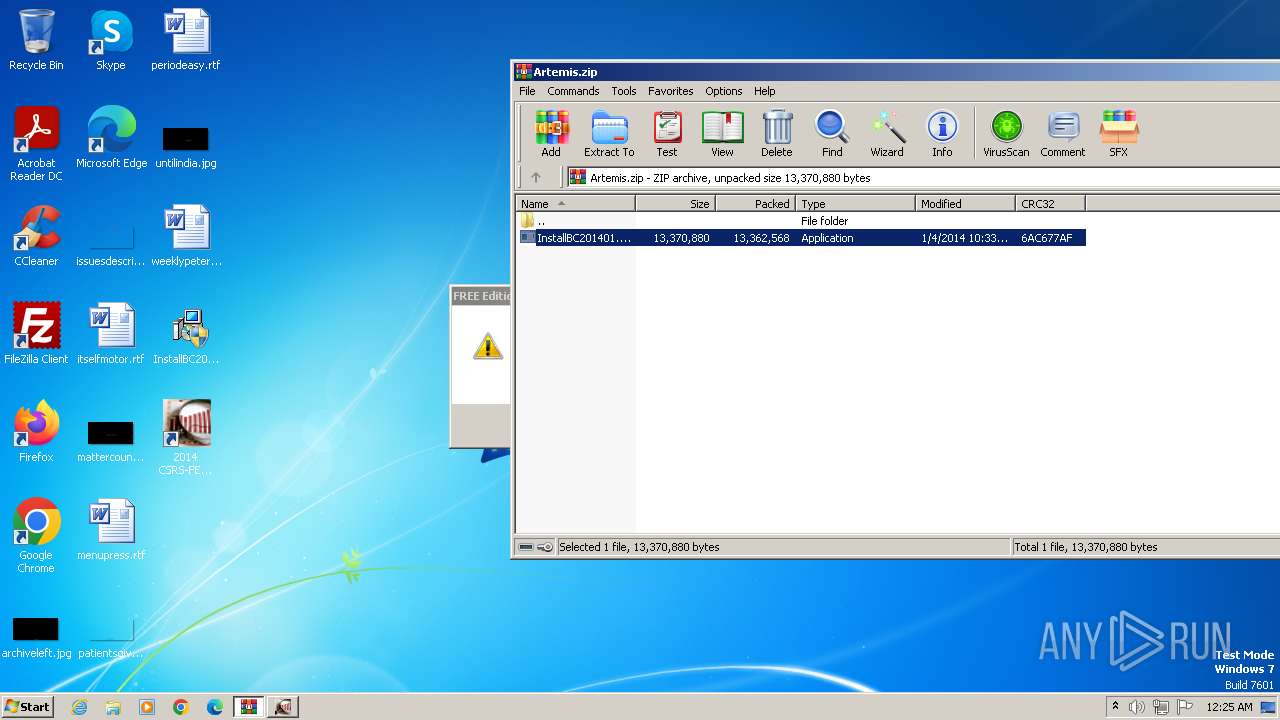Viewport: 1280px width, 720px height.
Task: Open weeklypeter rtf desktop file
Action: (x=186, y=236)
